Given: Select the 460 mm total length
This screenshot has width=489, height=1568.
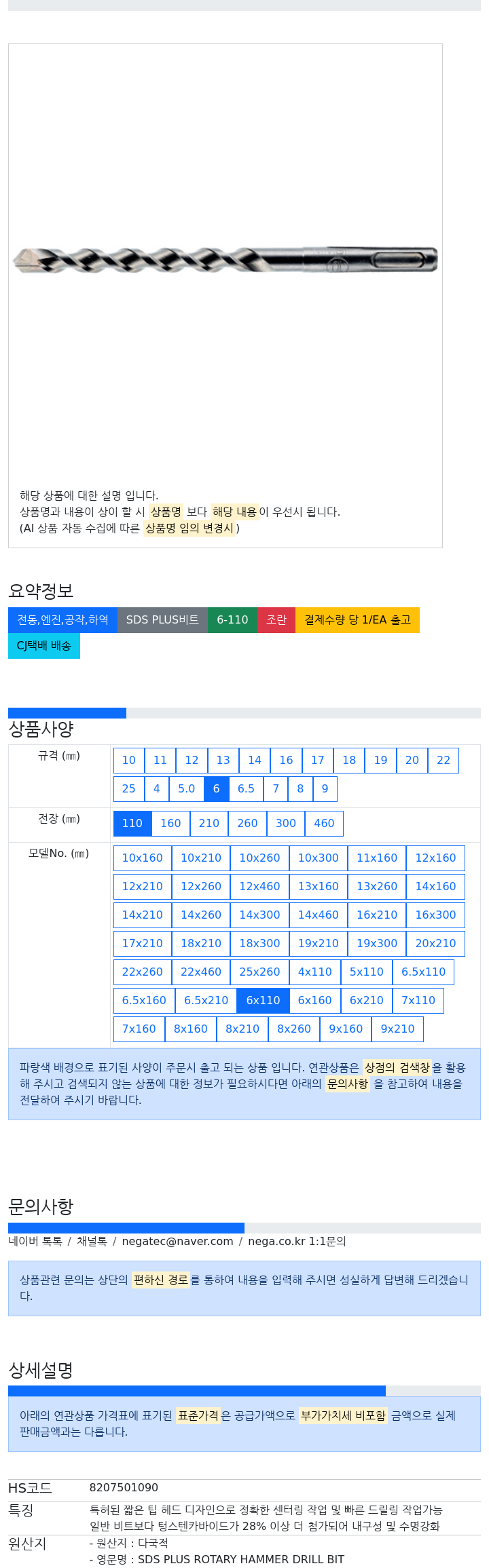Looking at the screenshot, I should click(x=324, y=823).
